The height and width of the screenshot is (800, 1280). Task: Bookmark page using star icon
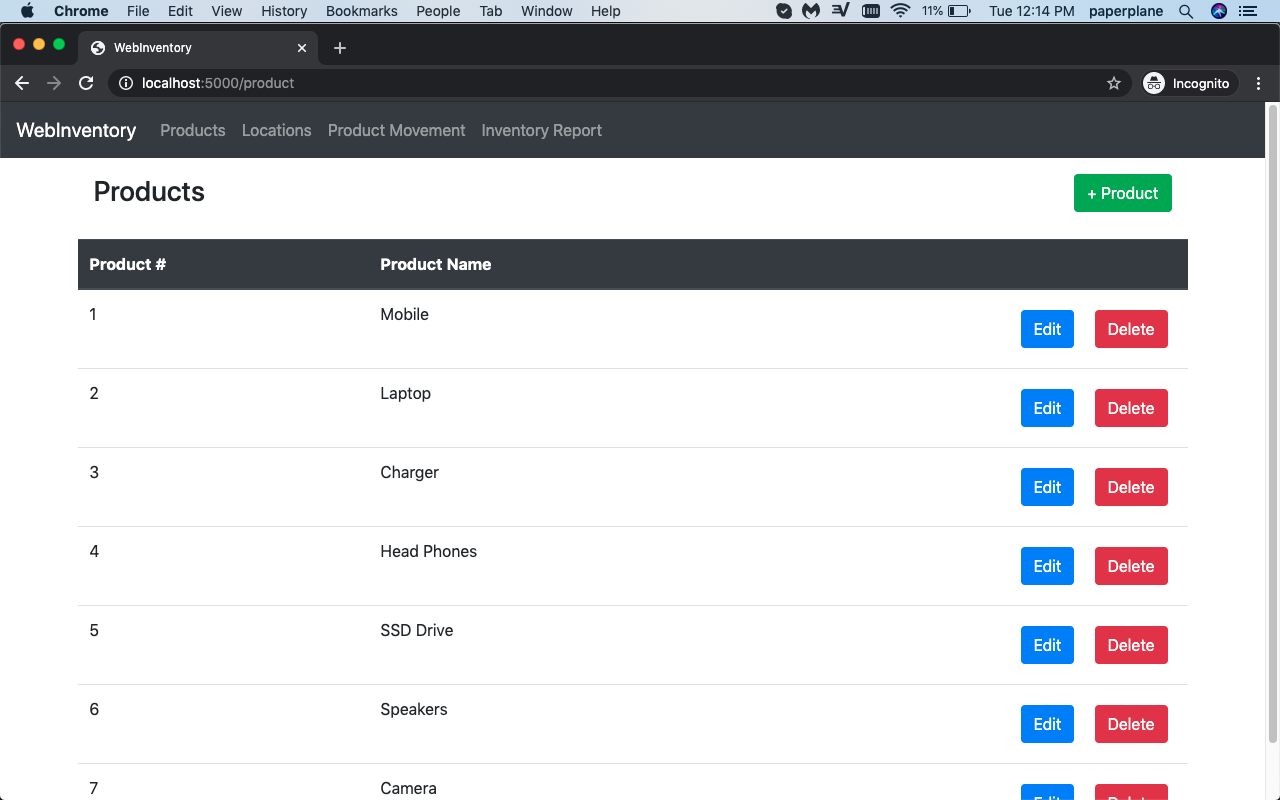point(1114,83)
